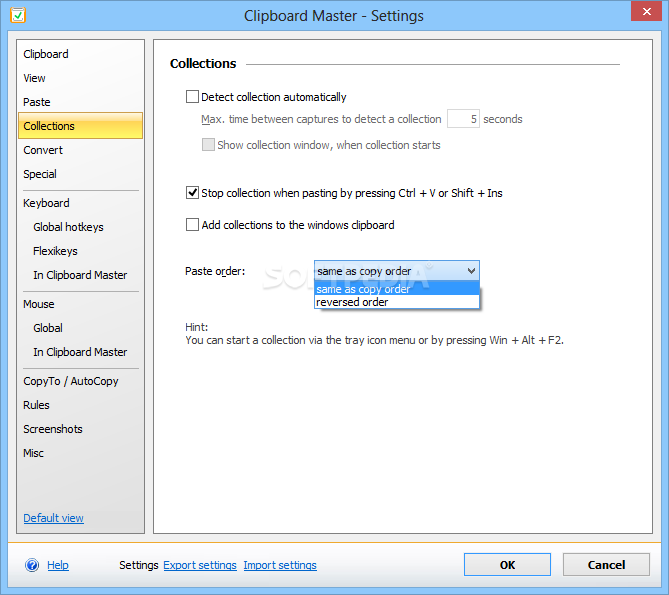The image size is (669, 595).
Task: Open the Paste settings page
Action: click(x=37, y=102)
